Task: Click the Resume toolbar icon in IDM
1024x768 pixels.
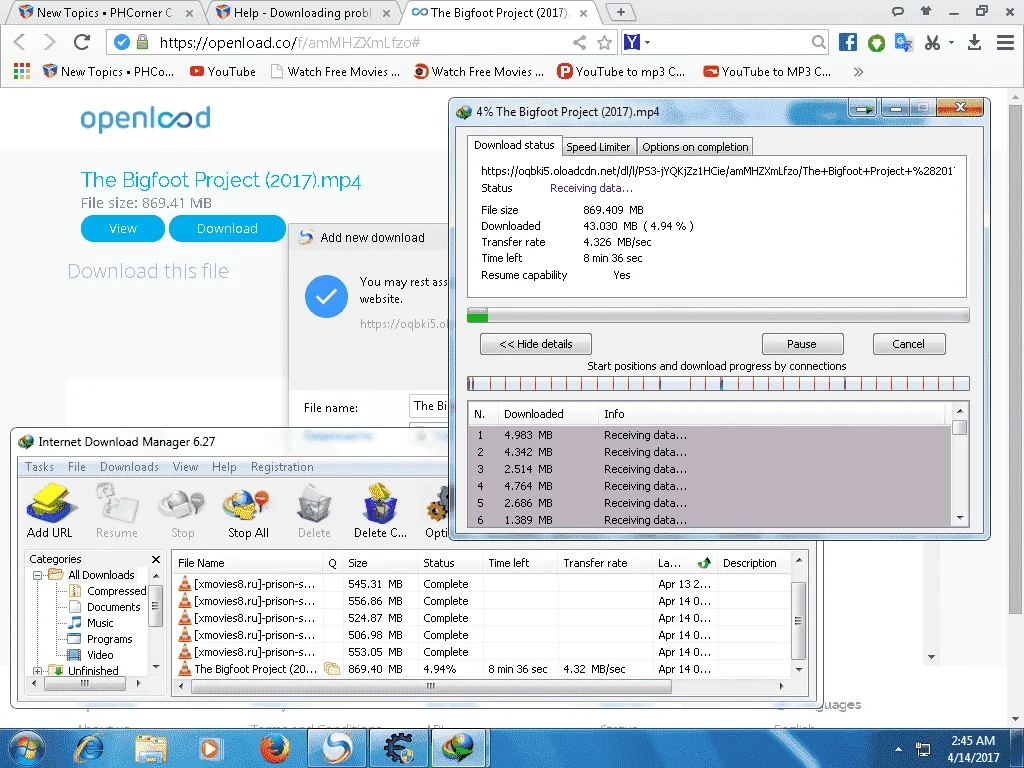Action: pos(117,511)
